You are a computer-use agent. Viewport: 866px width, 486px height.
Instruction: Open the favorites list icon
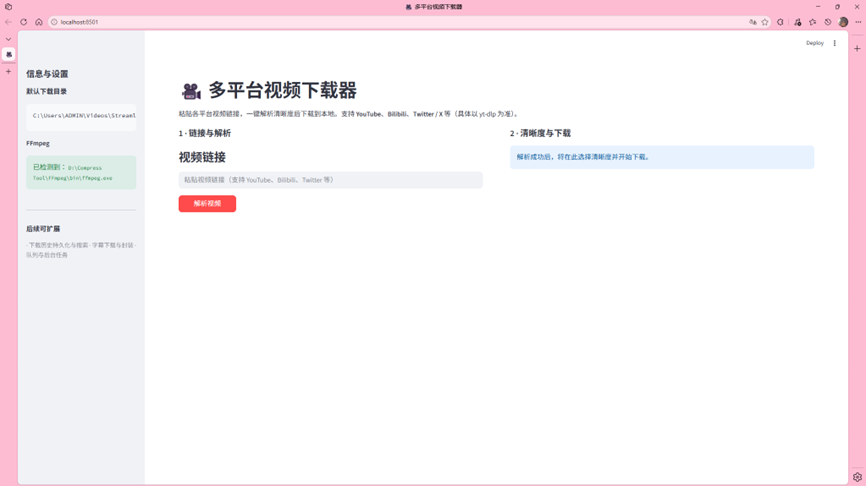click(813, 22)
